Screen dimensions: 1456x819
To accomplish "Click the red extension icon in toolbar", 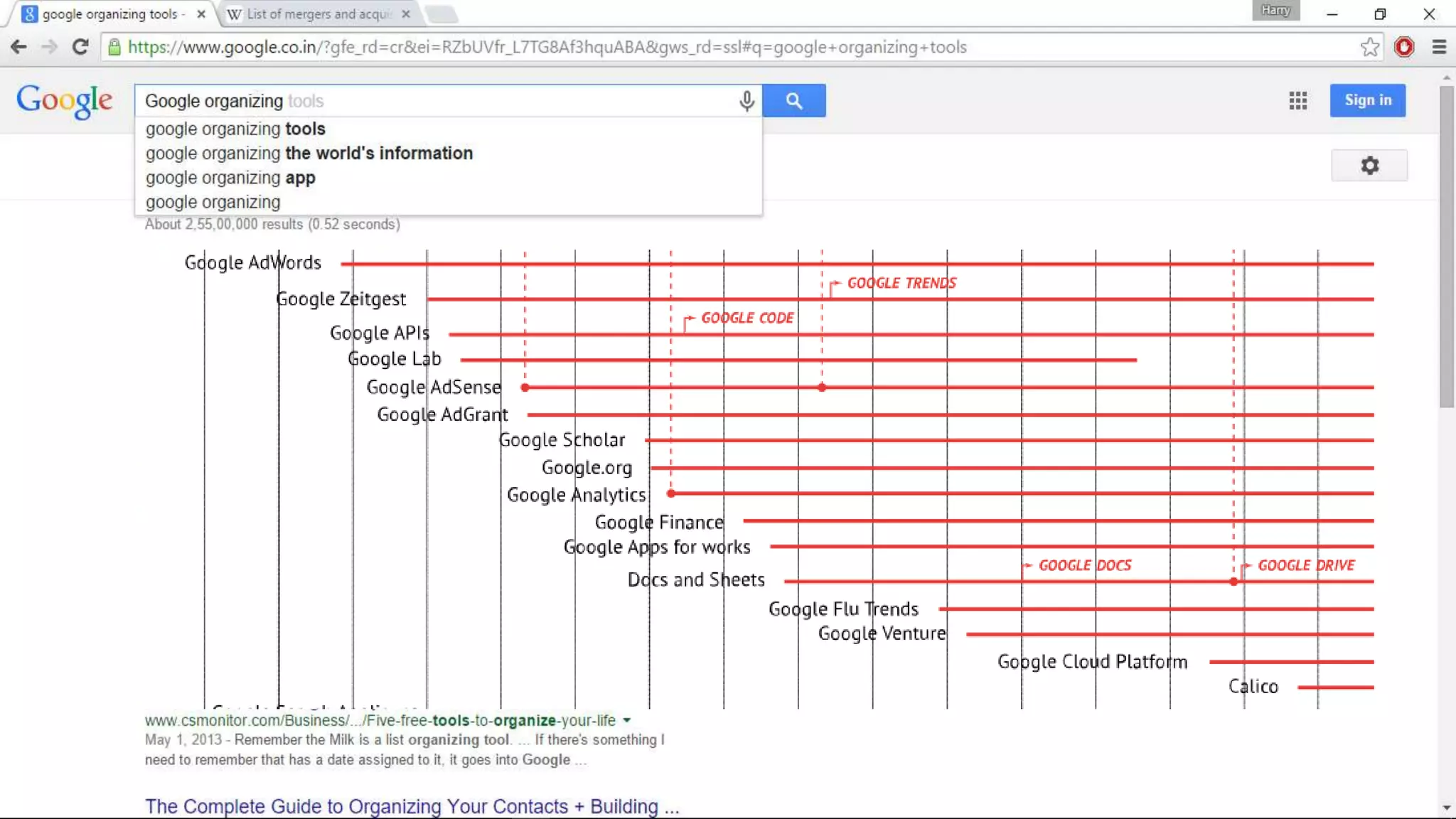I will coord(1403,48).
